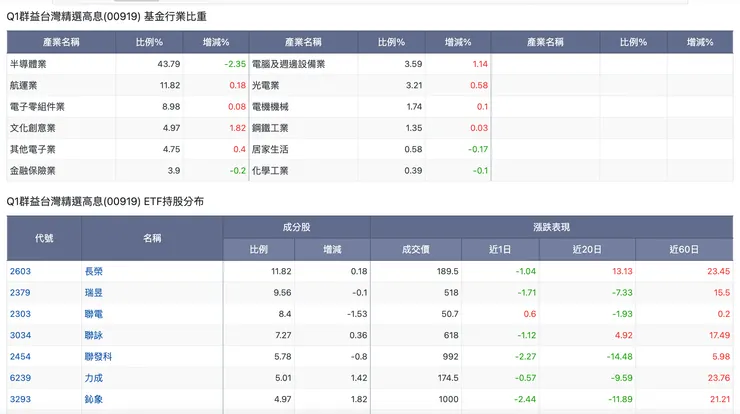Open 瑞昱 stock name link
The image size is (740, 414).
[x=93, y=293]
